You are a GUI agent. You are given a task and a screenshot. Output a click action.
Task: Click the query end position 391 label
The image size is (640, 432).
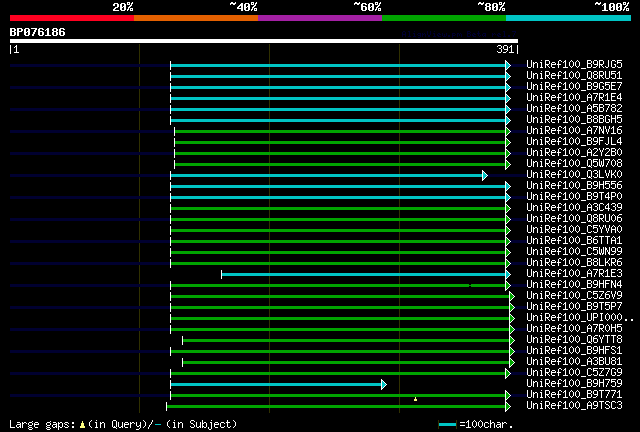pyautogui.click(x=505, y=49)
